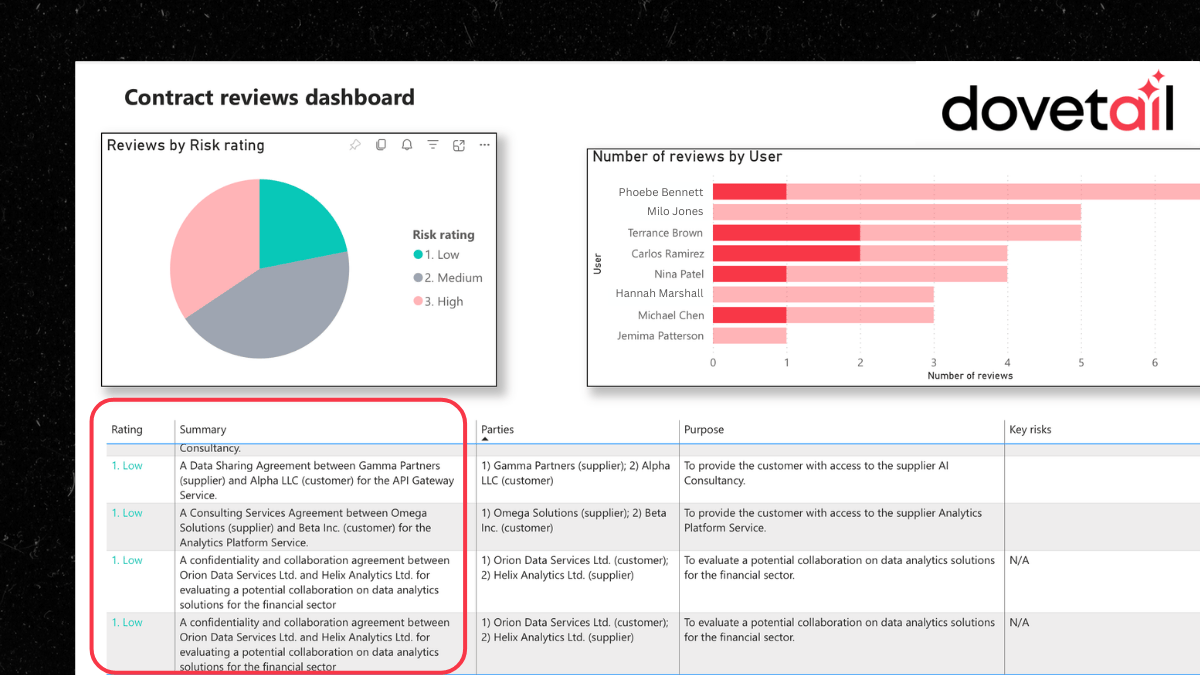Open focus mode for the pie chart
The height and width of the screenshot is (675, 1200).
pos(459,145)
